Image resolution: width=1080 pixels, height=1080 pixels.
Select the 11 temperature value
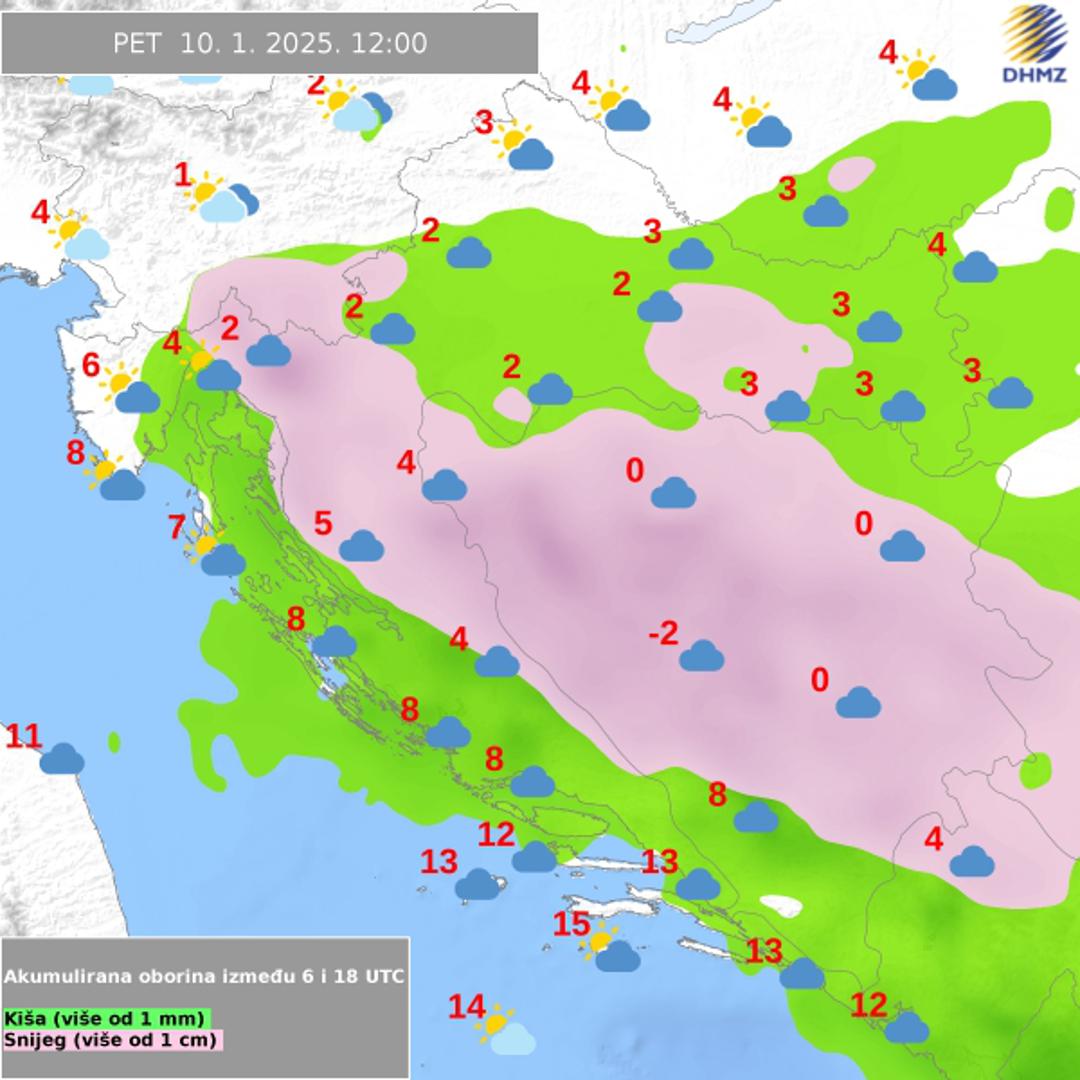[x=24, y=737]
